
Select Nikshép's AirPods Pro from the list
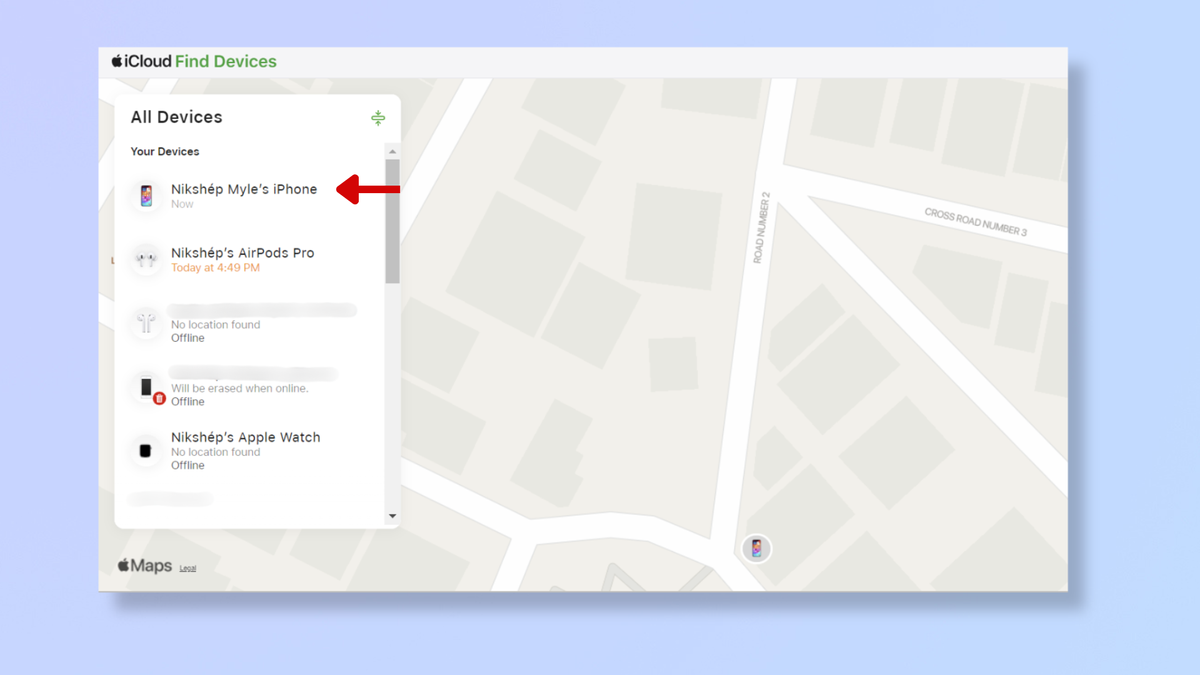tap(242, 253)
